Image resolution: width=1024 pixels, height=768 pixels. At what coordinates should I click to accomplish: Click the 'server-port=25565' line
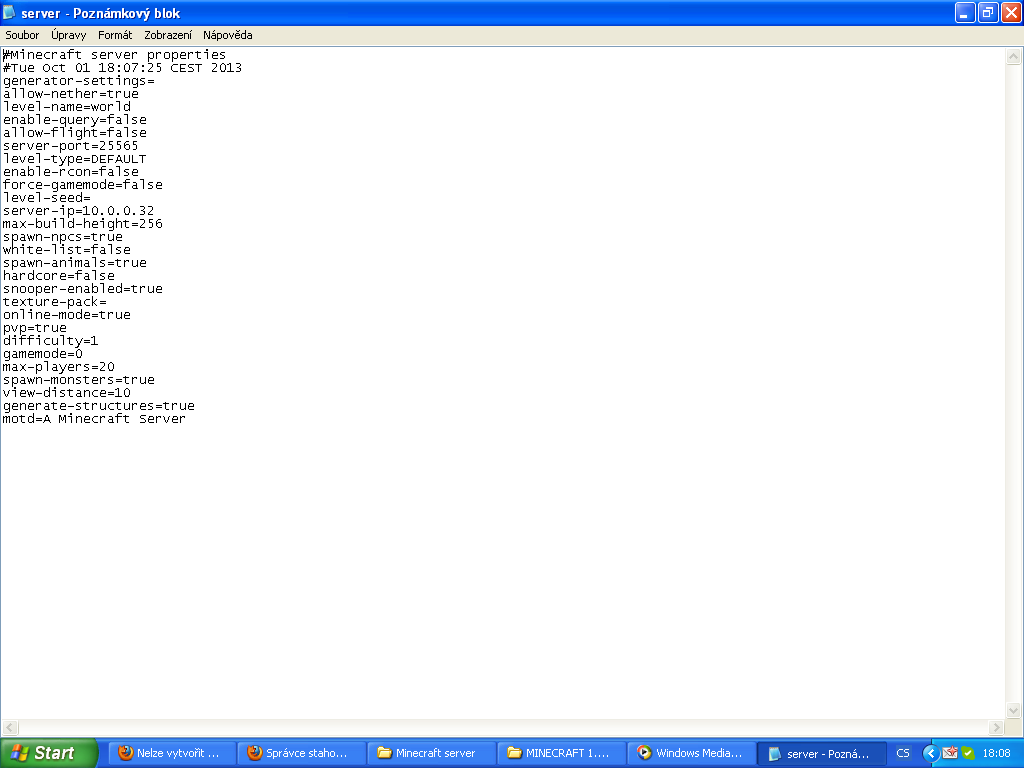(71, 146)
